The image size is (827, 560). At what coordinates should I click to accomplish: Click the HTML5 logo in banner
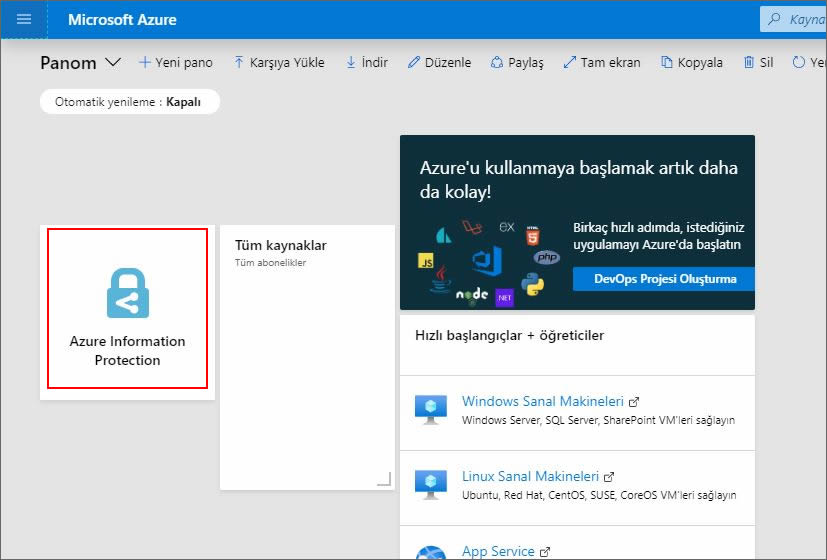[533, 235]
